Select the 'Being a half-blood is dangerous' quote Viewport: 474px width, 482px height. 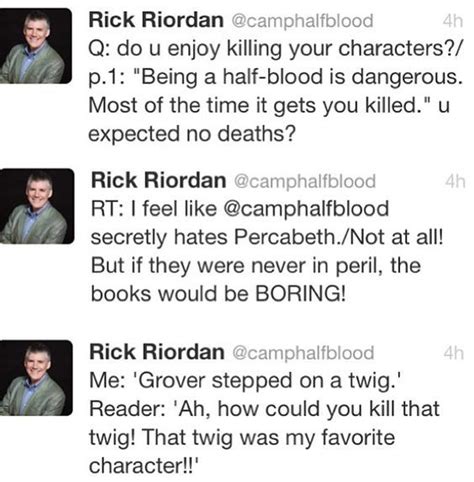click(x=301, y=77)
